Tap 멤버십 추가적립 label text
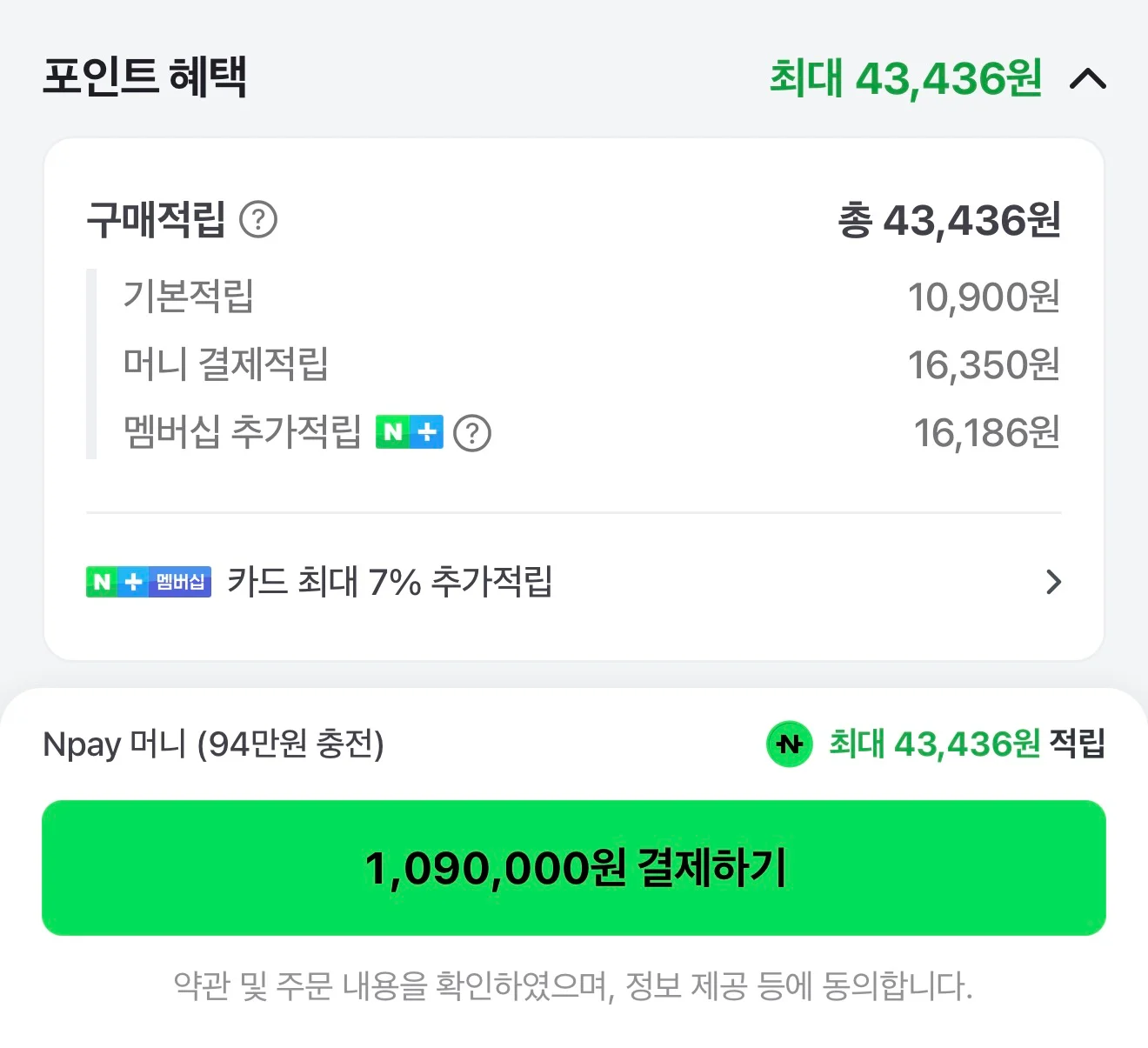This screenshot has height=1048, width=1148. click(x=242, y=432)
